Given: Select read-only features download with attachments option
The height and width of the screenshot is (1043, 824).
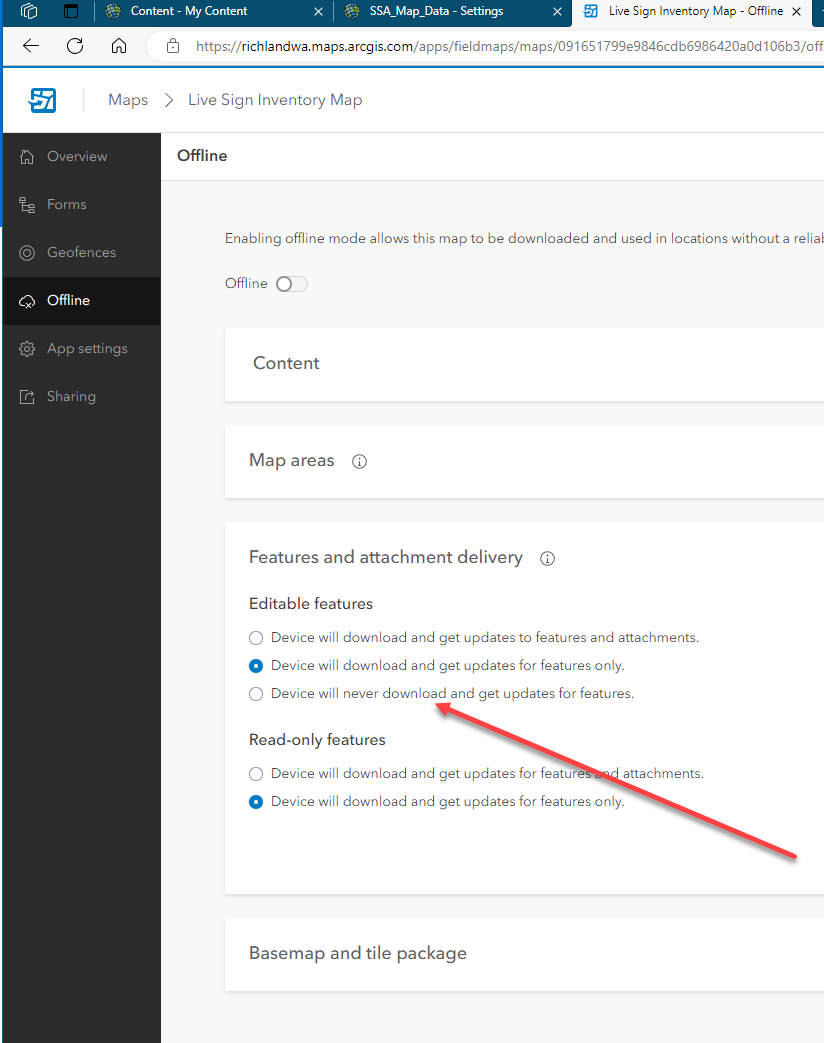Looking at the screenshot, I should click(x=255, y=773).
